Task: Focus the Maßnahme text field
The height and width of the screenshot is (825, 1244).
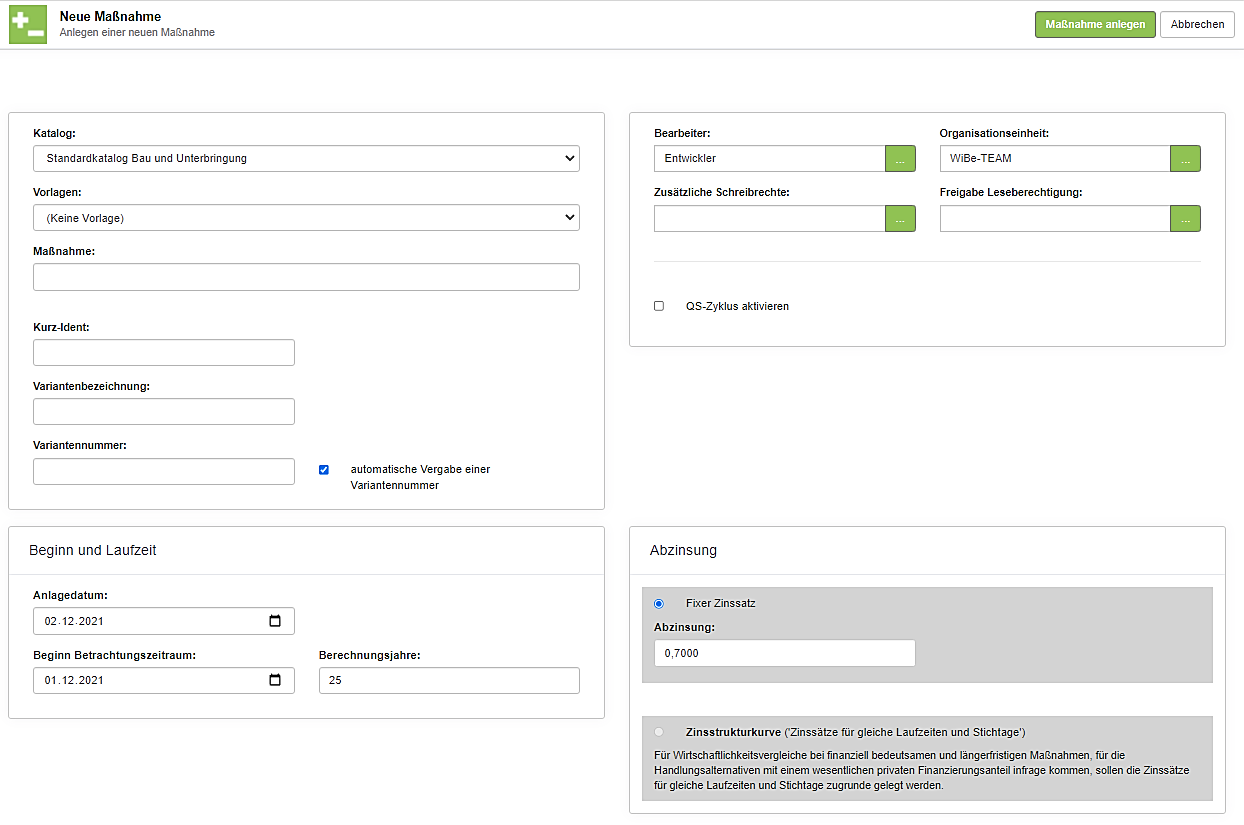Action: click(306, 277)
